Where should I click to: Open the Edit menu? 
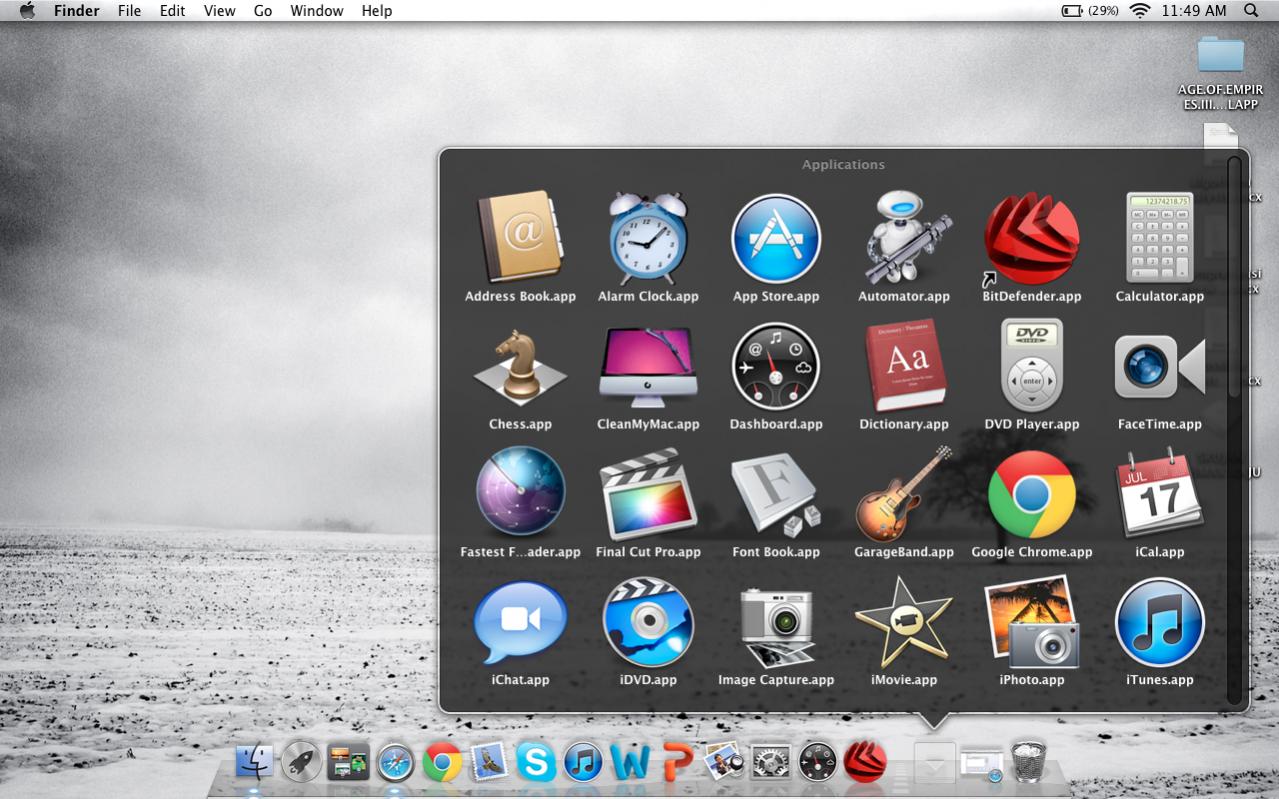(172, 11)
